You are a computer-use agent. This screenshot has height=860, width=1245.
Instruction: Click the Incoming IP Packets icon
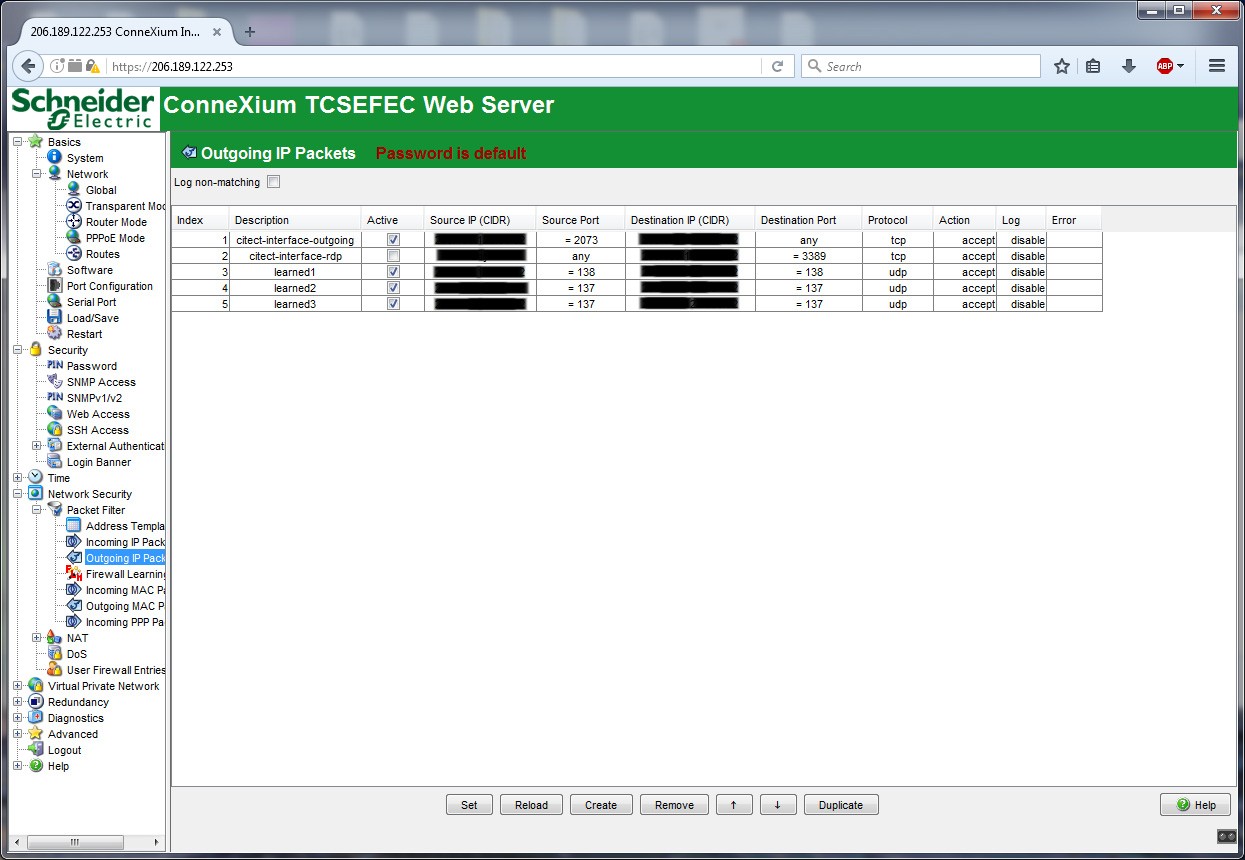tap(74, 542)
